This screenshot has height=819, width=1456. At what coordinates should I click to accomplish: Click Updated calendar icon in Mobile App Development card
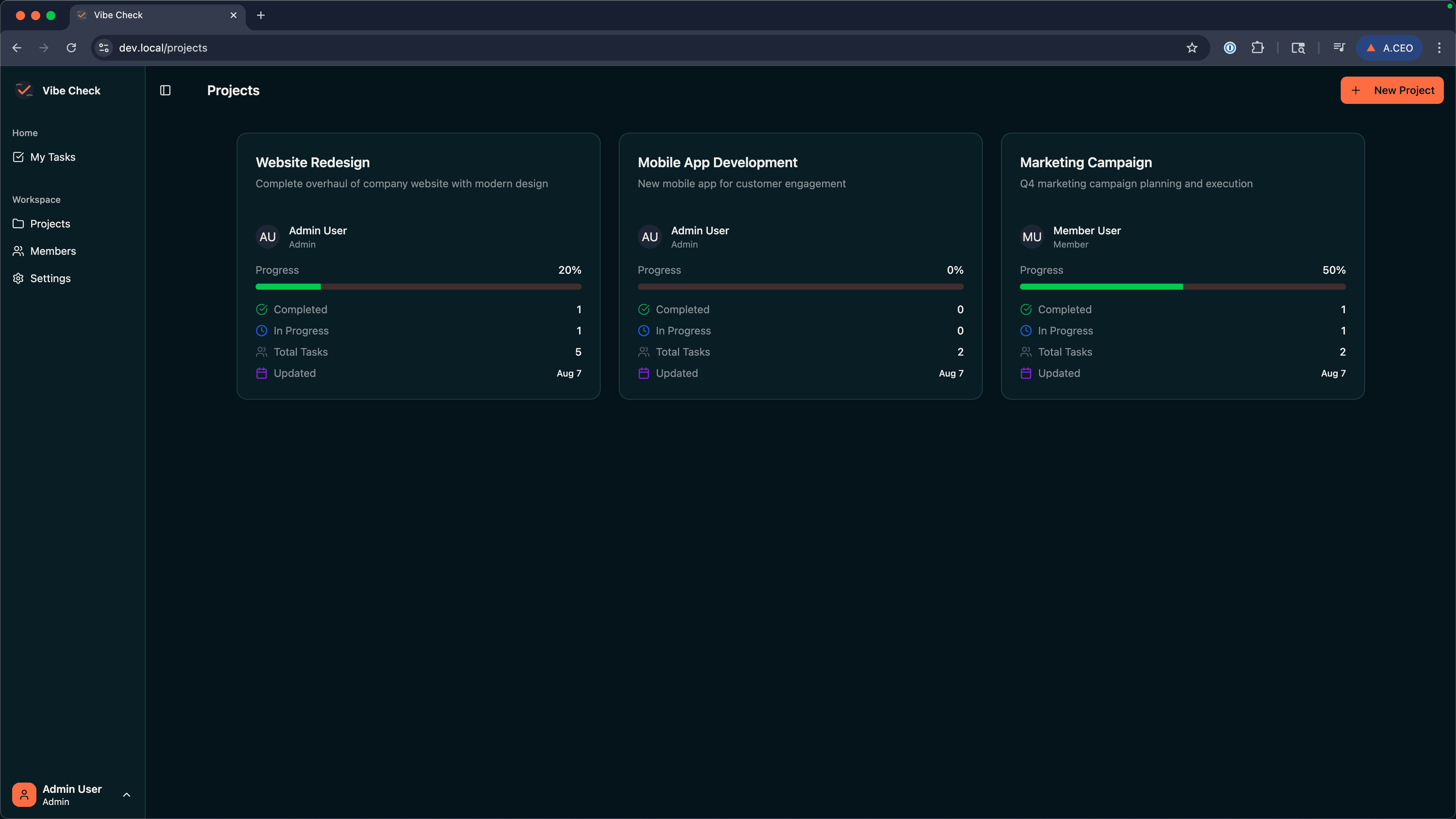pyautogui.click(x=643, y=373)
